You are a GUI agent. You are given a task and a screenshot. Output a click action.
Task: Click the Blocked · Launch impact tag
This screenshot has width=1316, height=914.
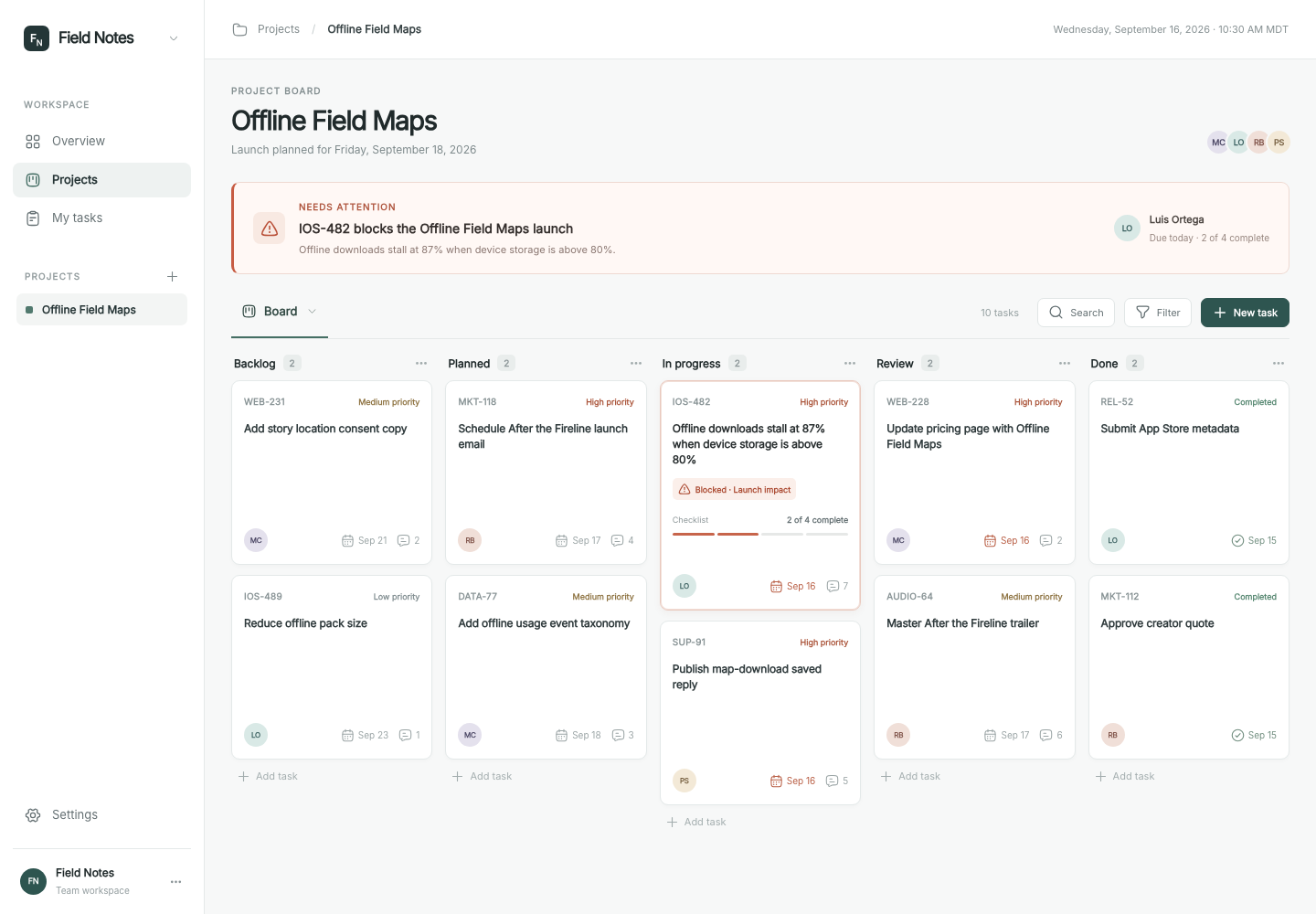point(734,490)
